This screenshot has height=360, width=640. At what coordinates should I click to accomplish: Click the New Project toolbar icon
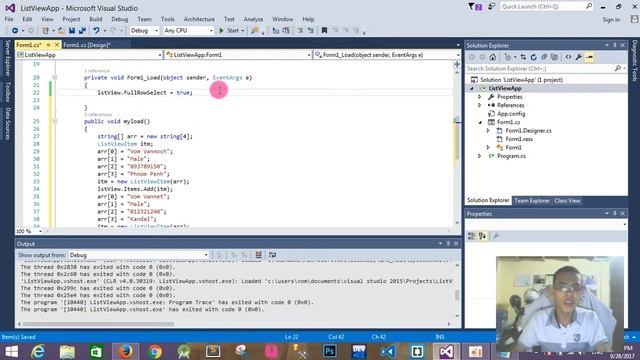[x=45, y=31]
